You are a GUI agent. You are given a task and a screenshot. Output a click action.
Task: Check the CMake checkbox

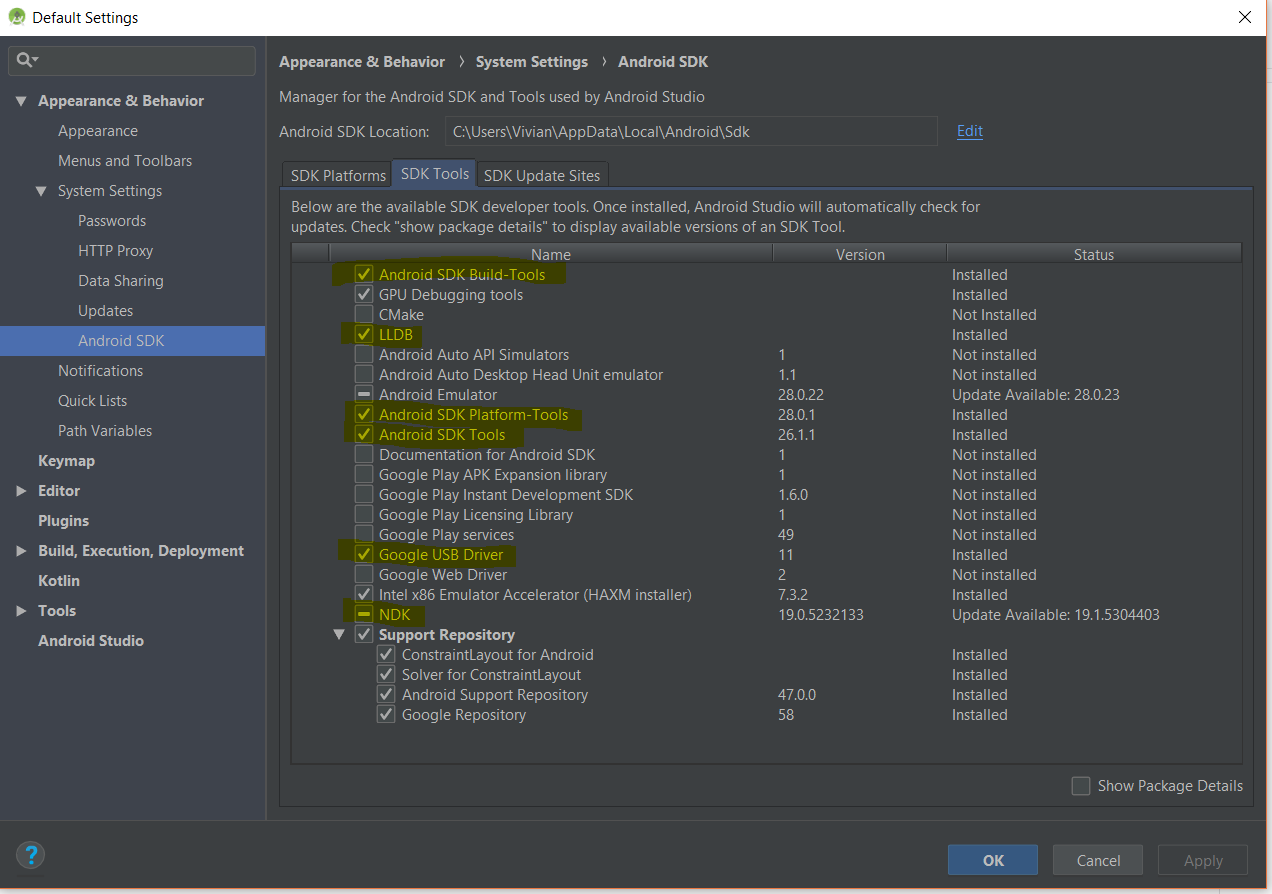(364, 314)
